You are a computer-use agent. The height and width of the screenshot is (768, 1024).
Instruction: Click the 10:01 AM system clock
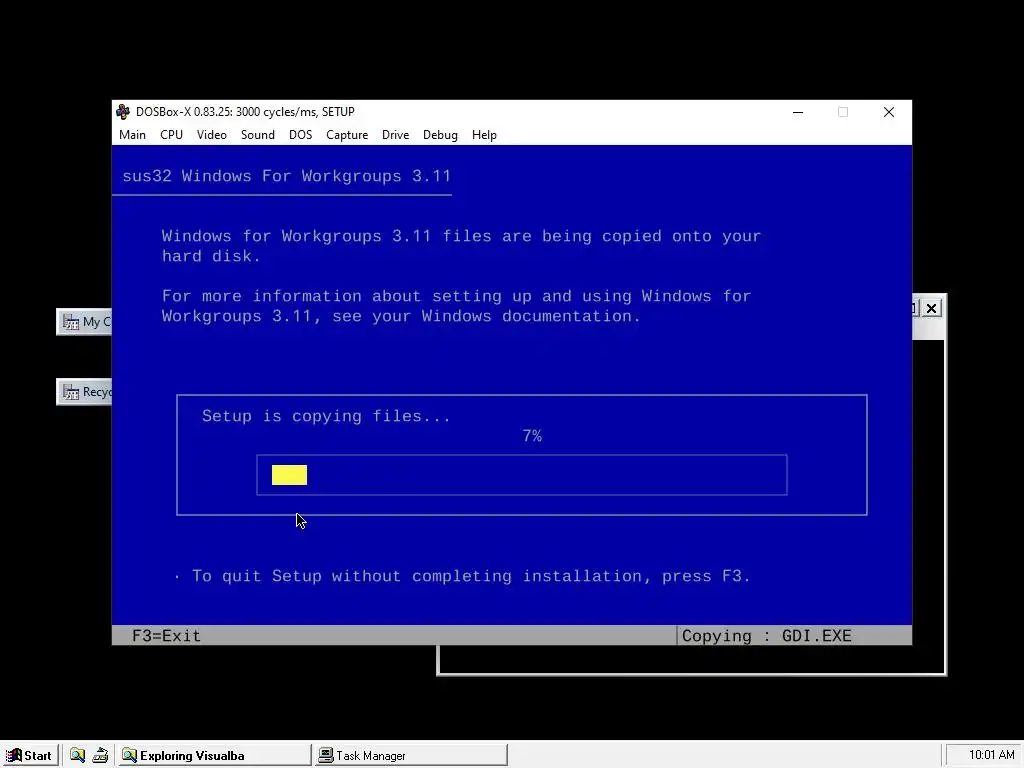(991, 755)
